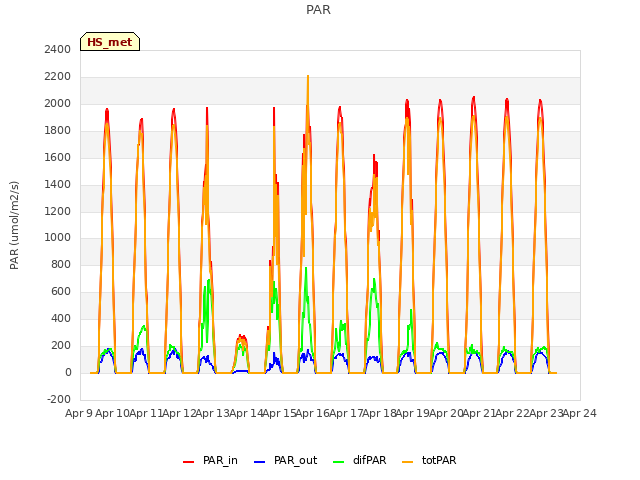Click the Apr 9 x-axis date label
The height and width of the screenshot is (480, 640).
click(x=78, y=413)
